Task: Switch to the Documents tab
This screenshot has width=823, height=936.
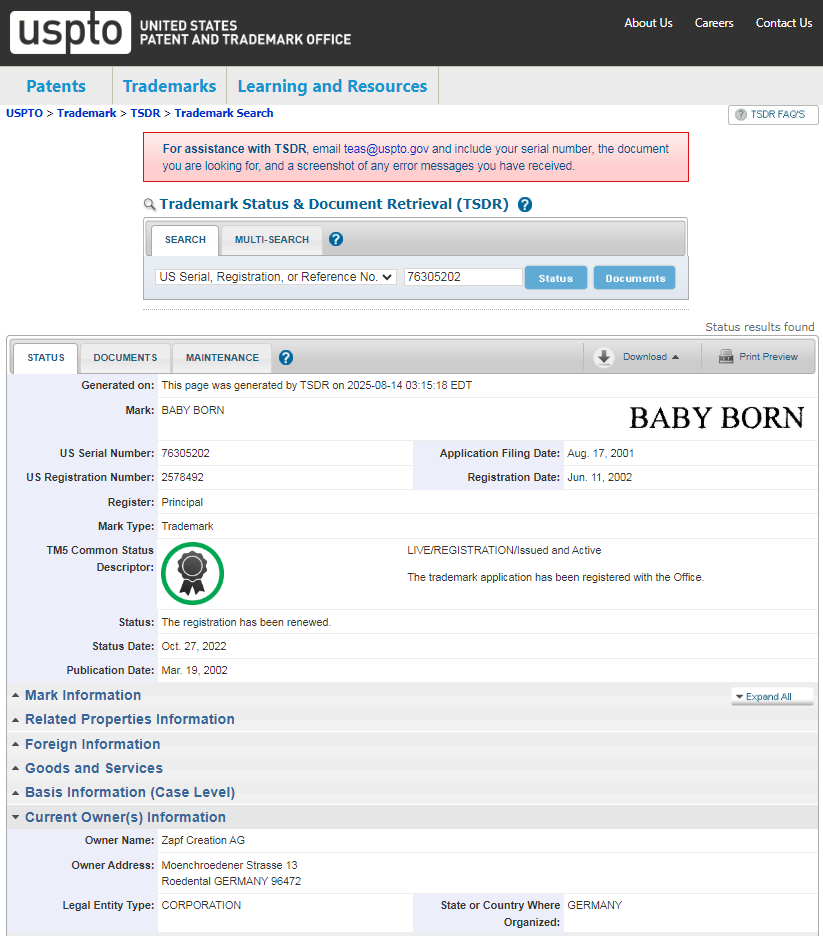Action: [125, 358]
